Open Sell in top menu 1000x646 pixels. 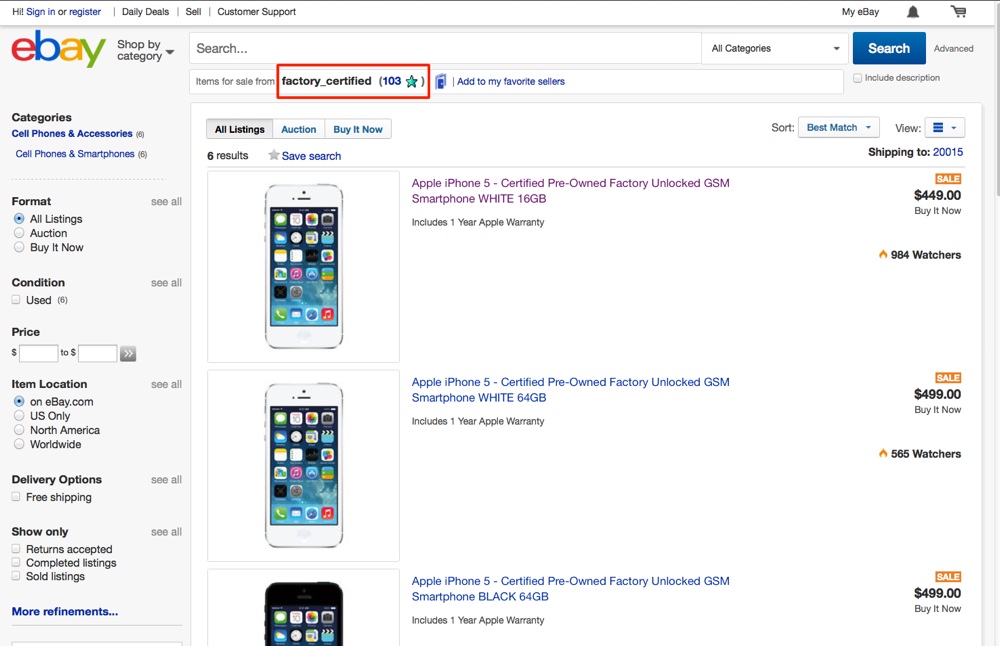coord(193,11)
